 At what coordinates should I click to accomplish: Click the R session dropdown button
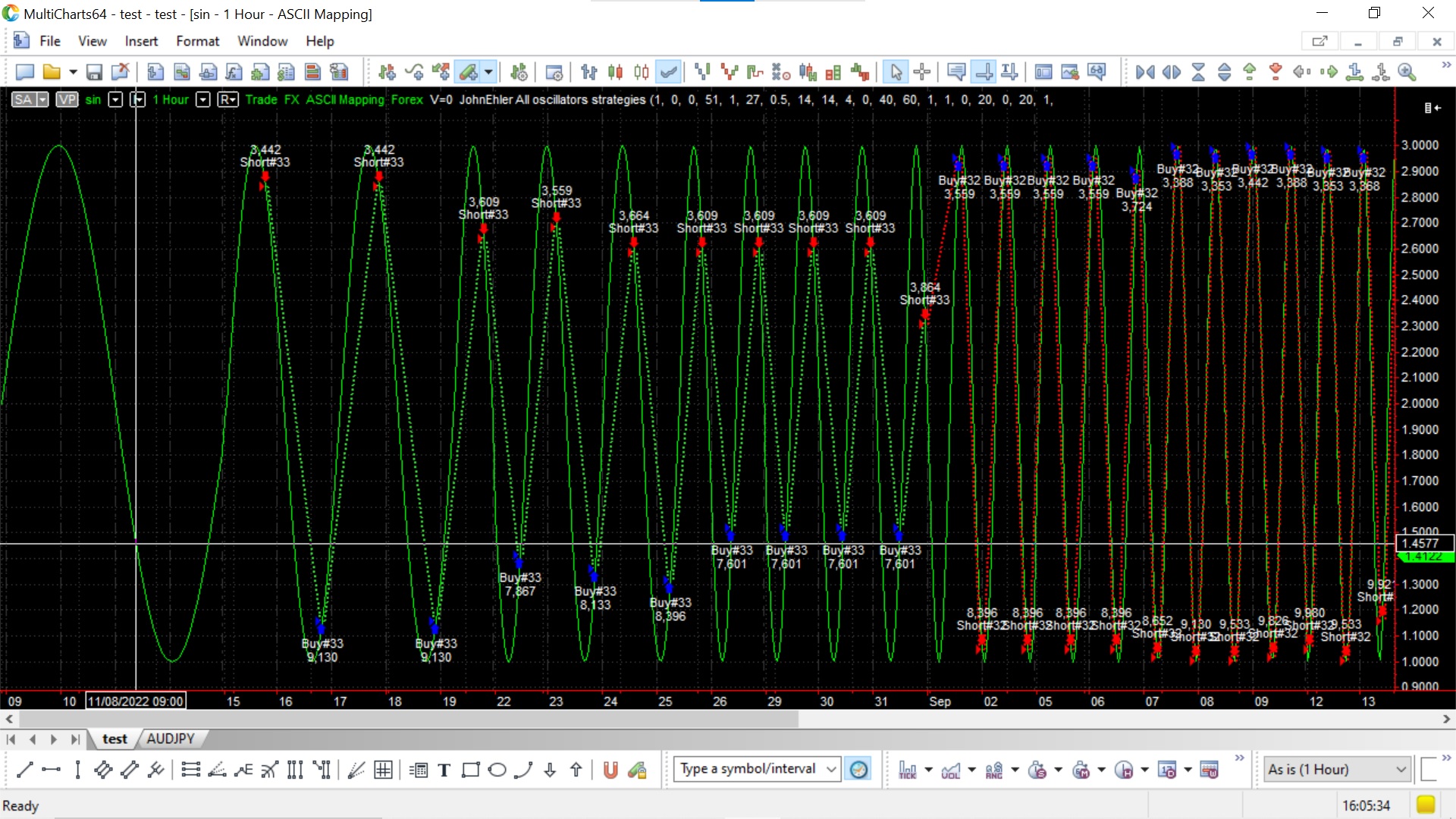click(x=227, y=99)
